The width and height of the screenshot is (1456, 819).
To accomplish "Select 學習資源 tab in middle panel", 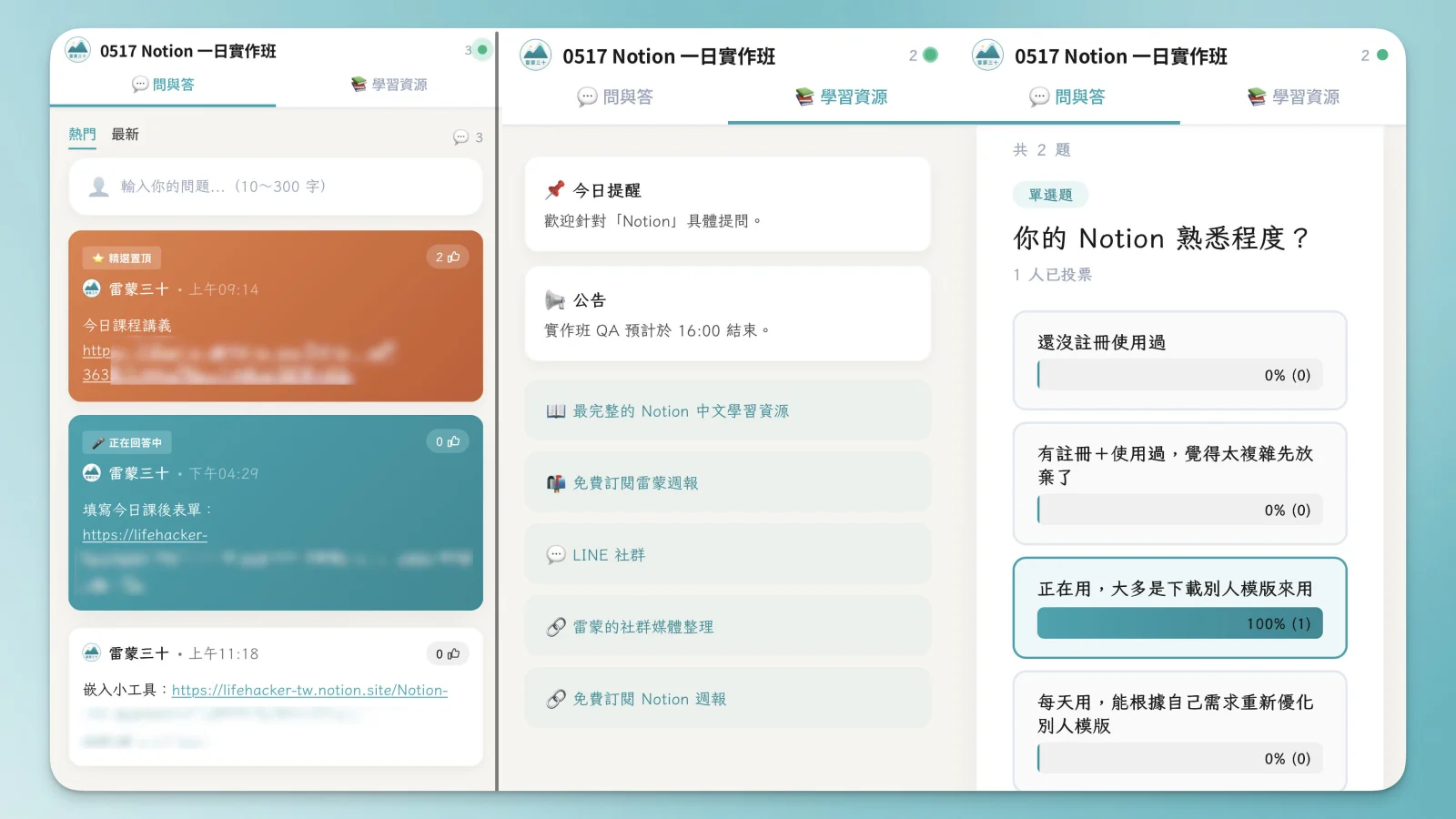I will click(841, 97).
